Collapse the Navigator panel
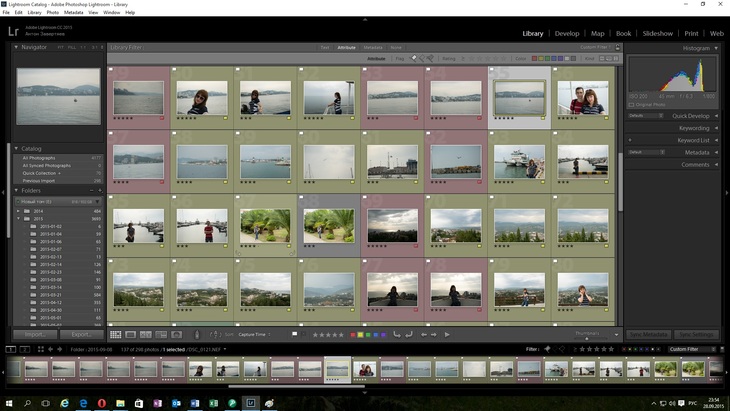 [16, 47]
